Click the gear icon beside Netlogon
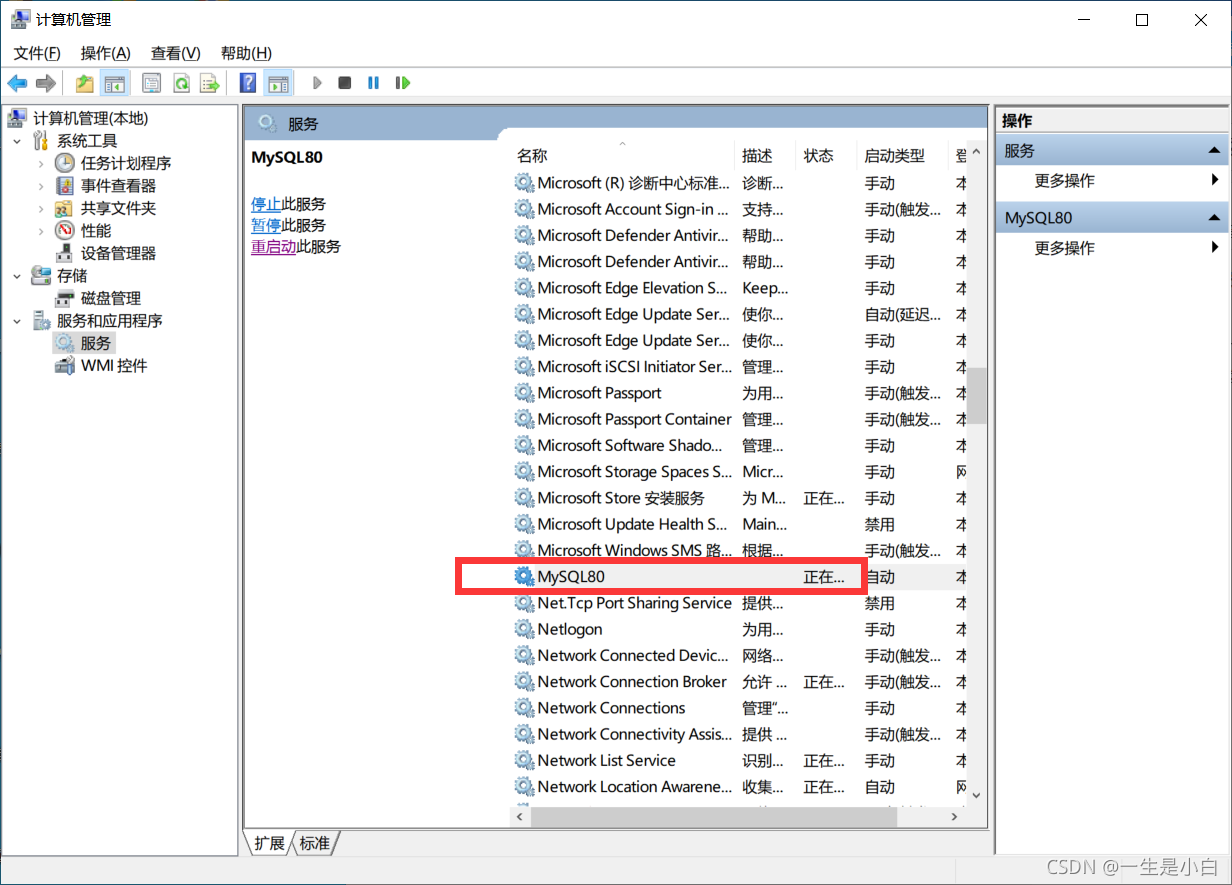The width and height of the screenshot is (1232, 885). [524, 629]
